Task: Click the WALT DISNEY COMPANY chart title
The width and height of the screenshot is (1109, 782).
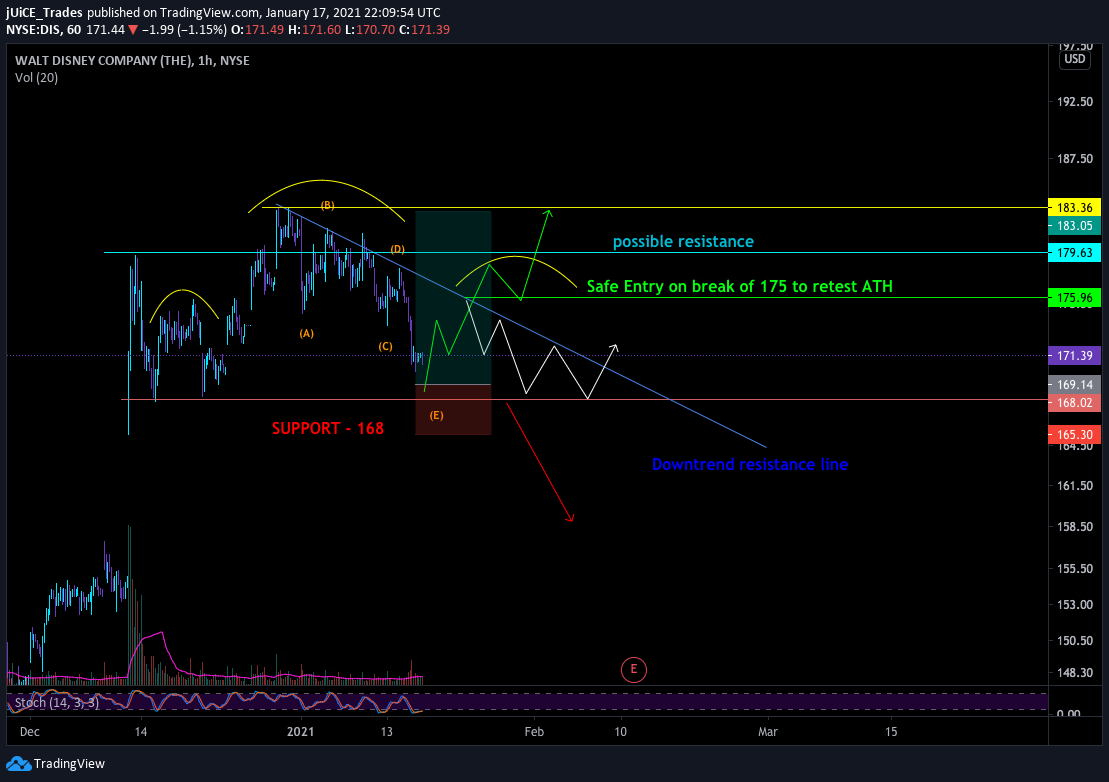Action: 132,61
